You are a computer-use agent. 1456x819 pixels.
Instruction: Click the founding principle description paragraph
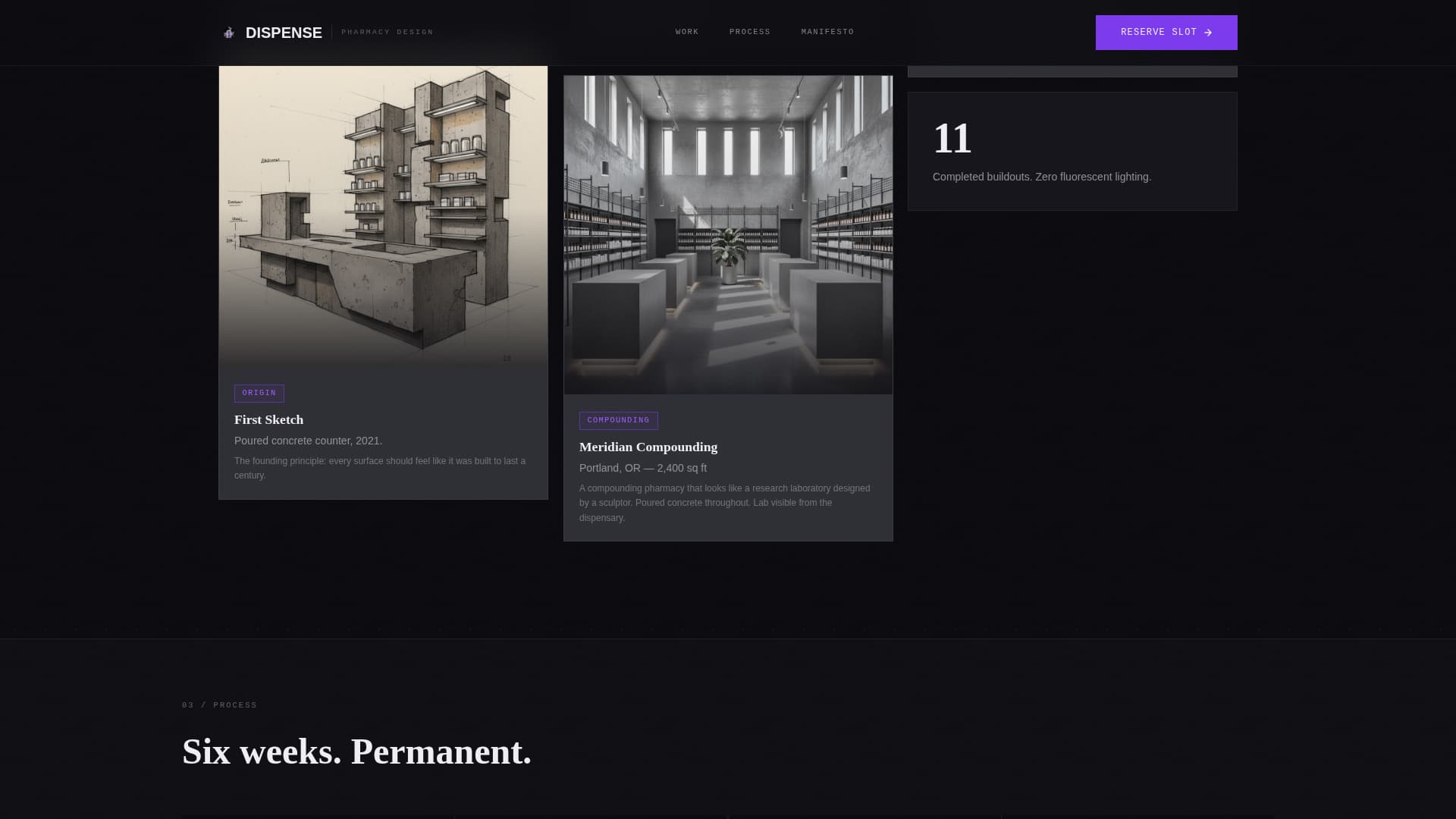(x=383, y=468)
